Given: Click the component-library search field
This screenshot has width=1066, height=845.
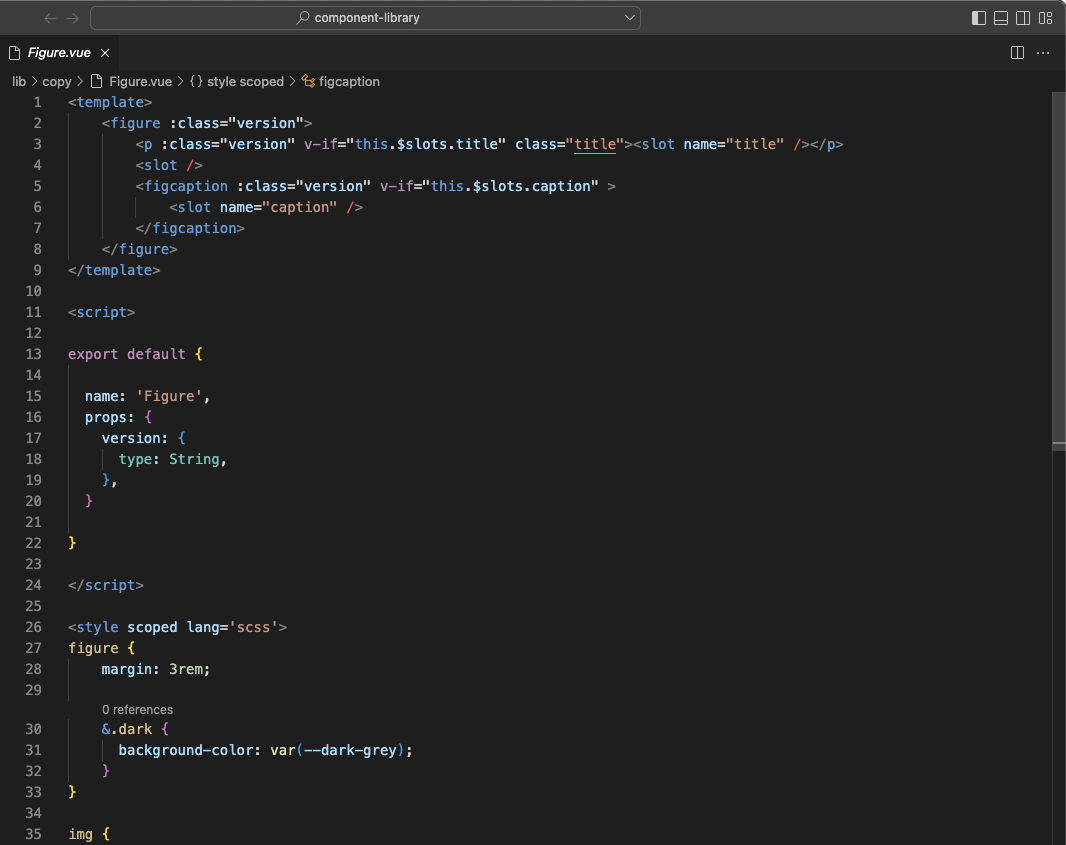Looking at the screenshot, I should pos(365,18).
